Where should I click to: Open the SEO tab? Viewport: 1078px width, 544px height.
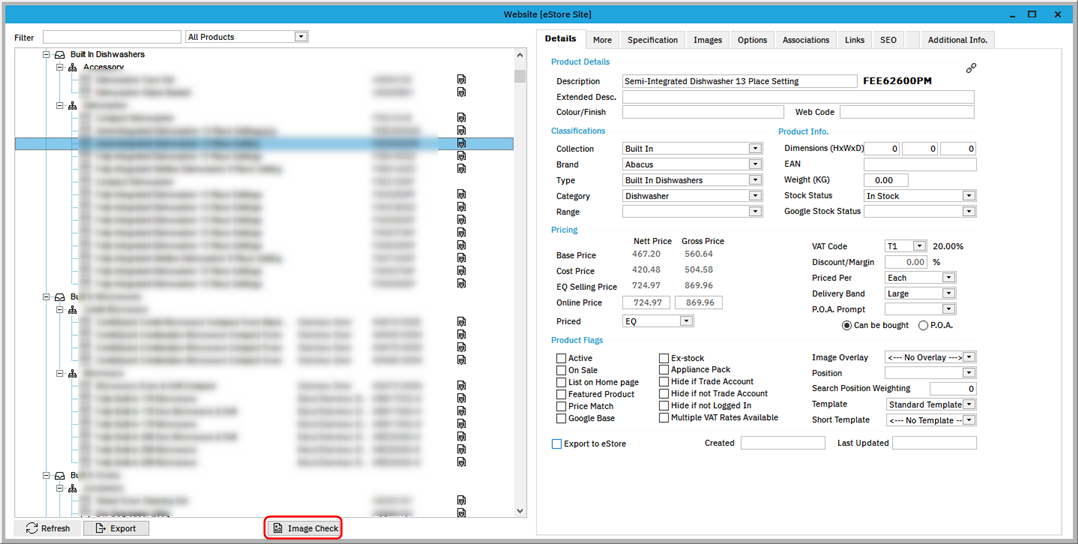(888, 40)
